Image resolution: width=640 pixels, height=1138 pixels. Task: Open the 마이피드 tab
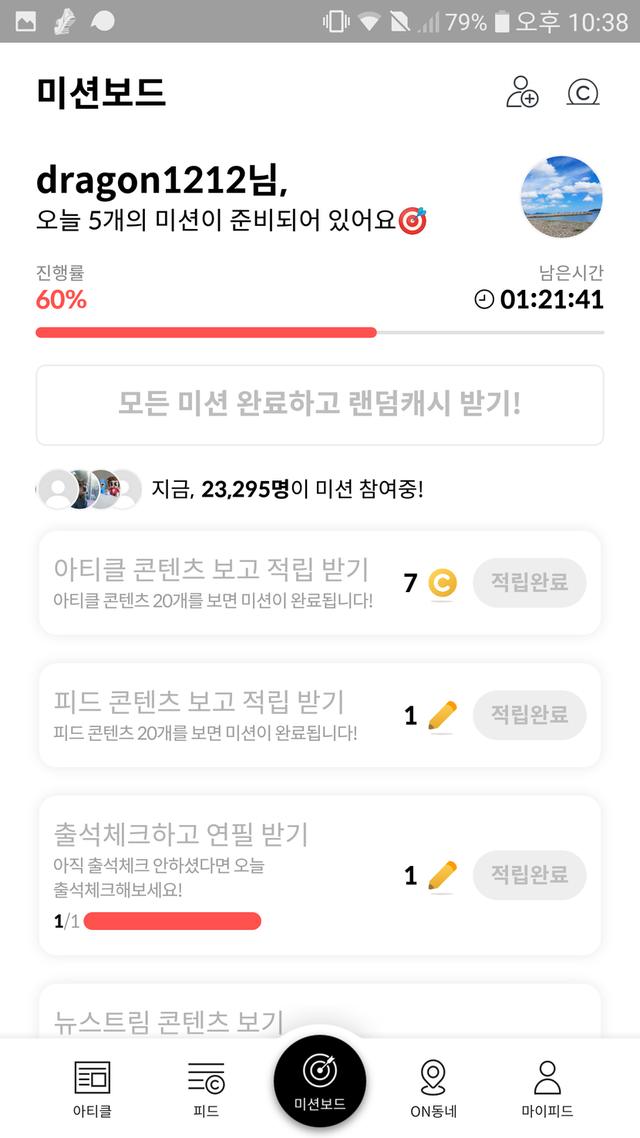[x=547, y=1089]
